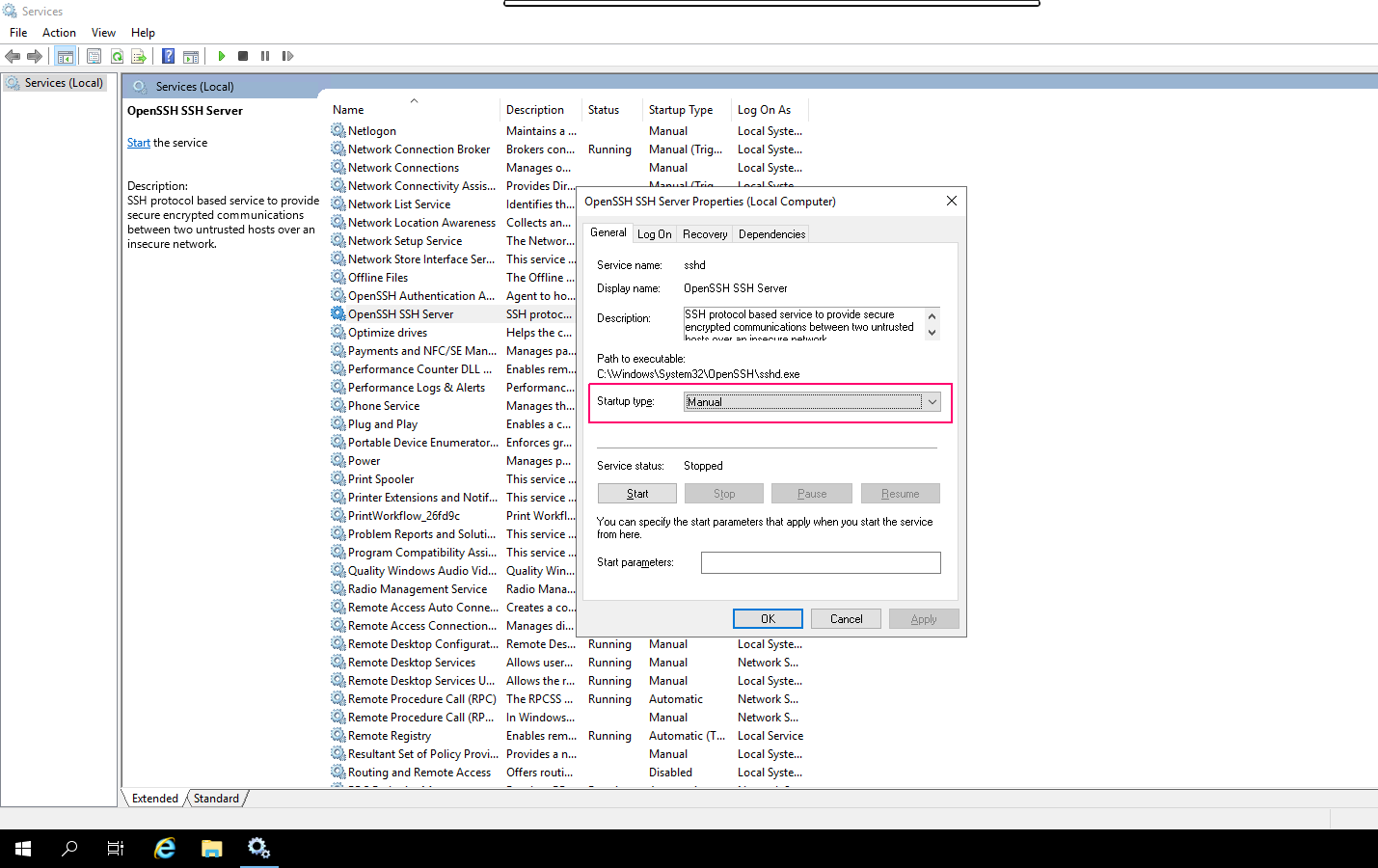The height and width of the screenshot is (868, 1378).
Task: Click the gear icon beside OpenSSH SSH Server
Action: (x=338, y=313)
